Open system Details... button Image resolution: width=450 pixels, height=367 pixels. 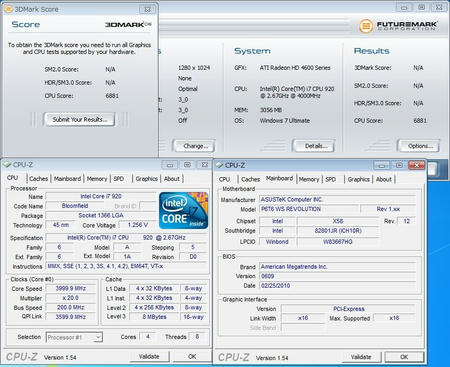[x=314, y=146]
